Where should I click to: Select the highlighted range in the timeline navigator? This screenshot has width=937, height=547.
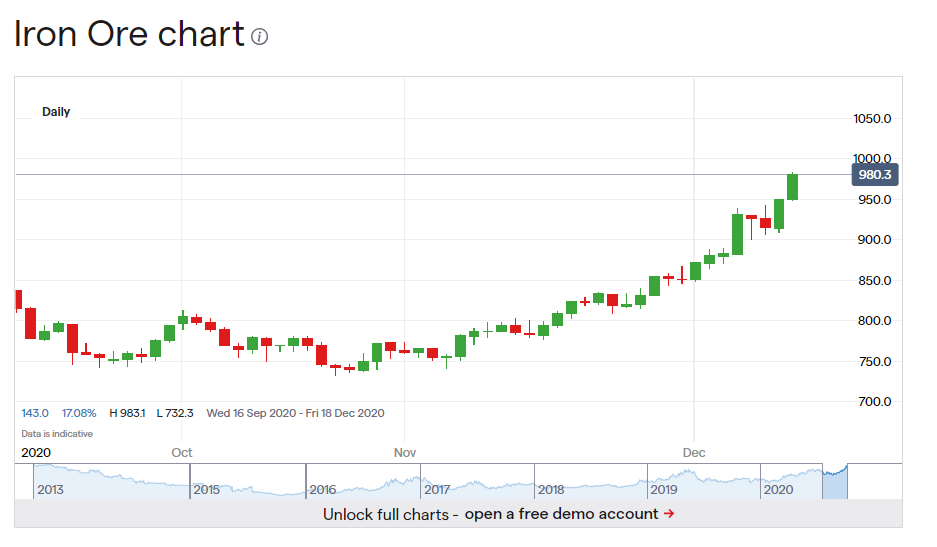(x=835, y=482)
